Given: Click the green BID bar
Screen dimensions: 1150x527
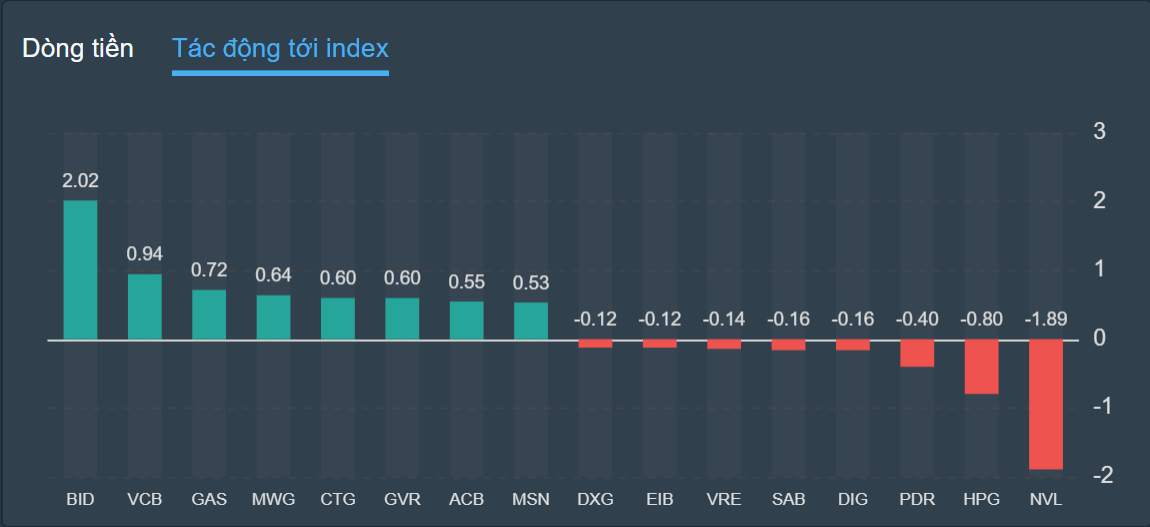Looking at the screenshot, I should [80, 270].
